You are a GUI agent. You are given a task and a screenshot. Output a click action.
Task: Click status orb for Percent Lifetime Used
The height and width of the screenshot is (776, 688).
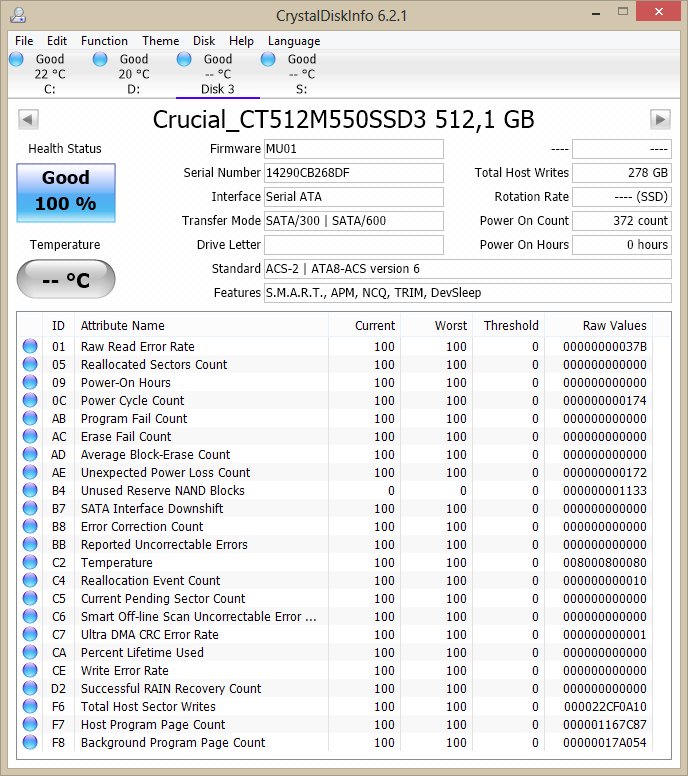tap(30, 652)
